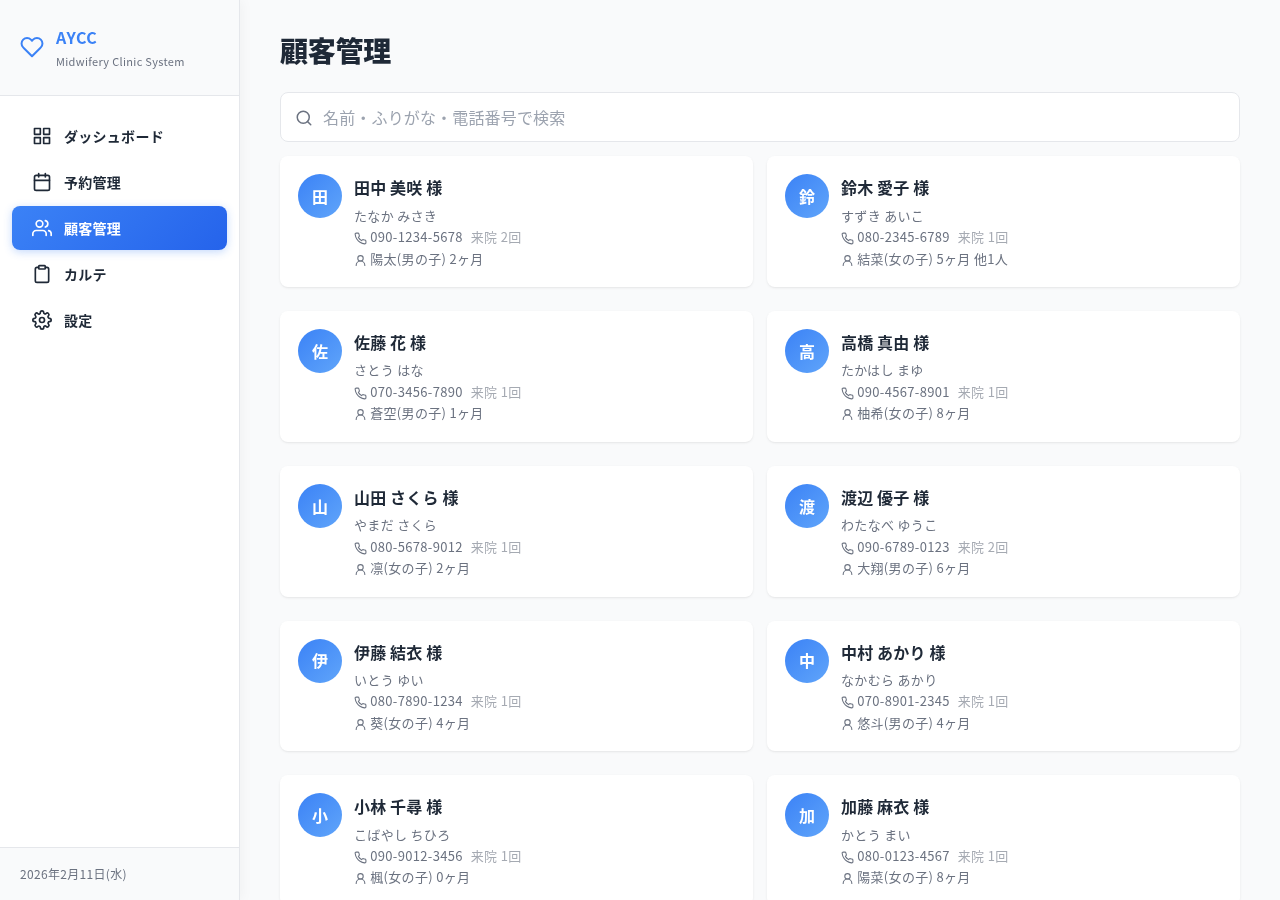Screen dimensions: 1280x900
Task: Select 予約管理 in the sidebar
Action: pyautogui.click(x=92, y=181)
